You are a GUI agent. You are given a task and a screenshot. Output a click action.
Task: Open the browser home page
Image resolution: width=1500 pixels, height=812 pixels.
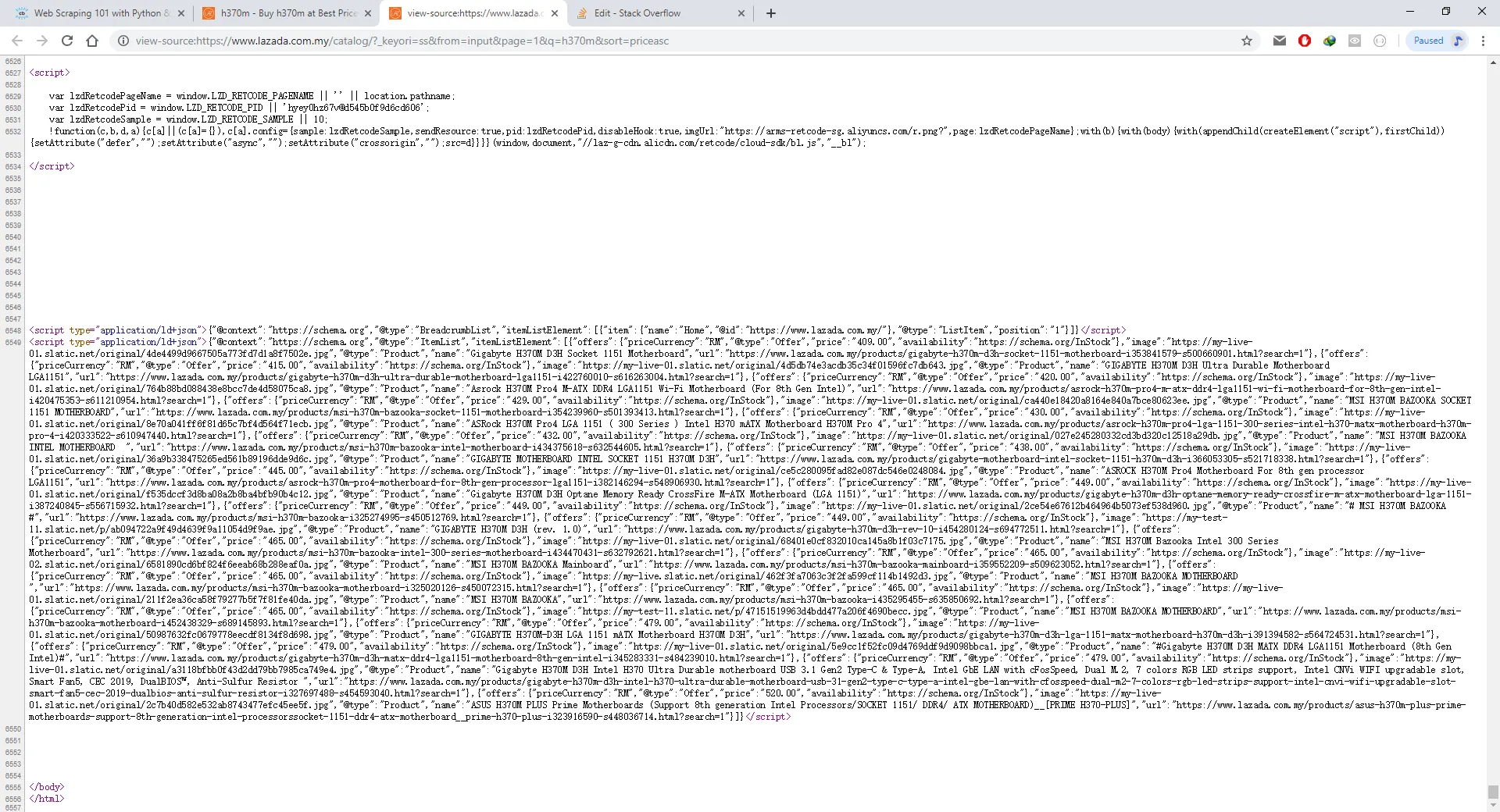point(92,41)
